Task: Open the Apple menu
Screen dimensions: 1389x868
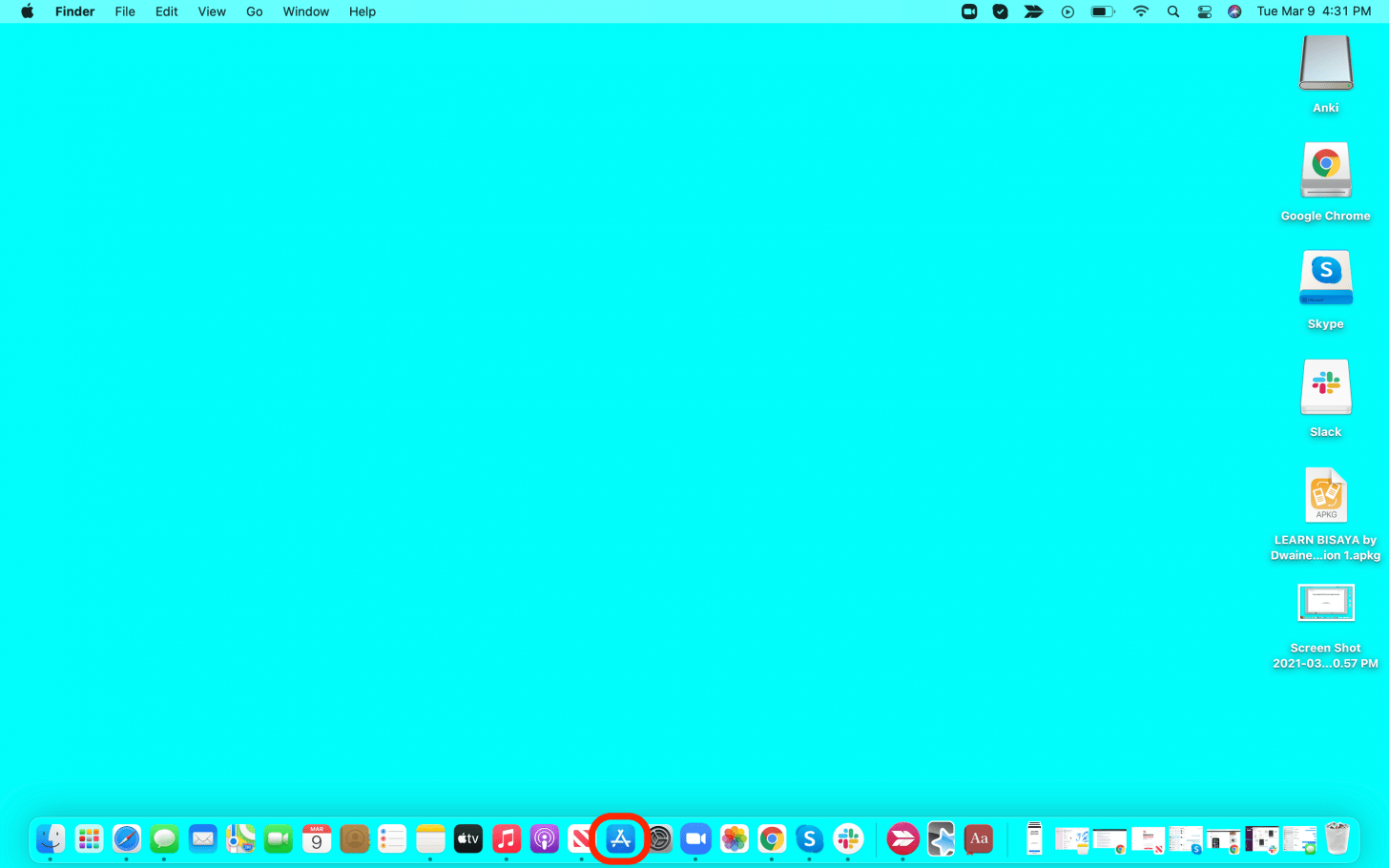Action: click(x=27, y=11)
